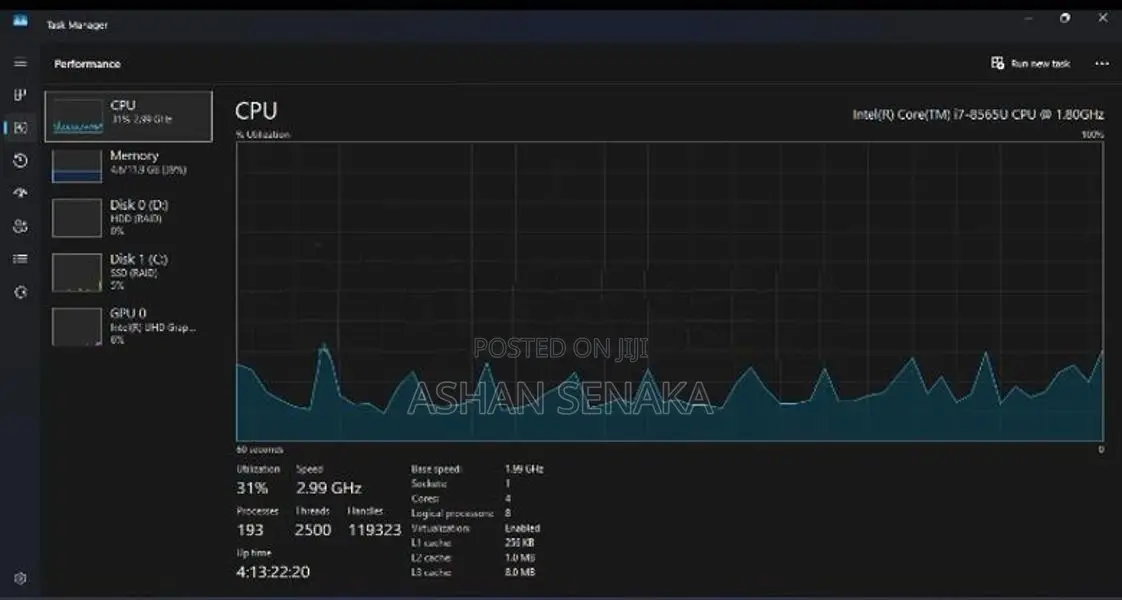Open the Services page icon
The width and height of the screenshot is (1122, 600).
[20, 292]
